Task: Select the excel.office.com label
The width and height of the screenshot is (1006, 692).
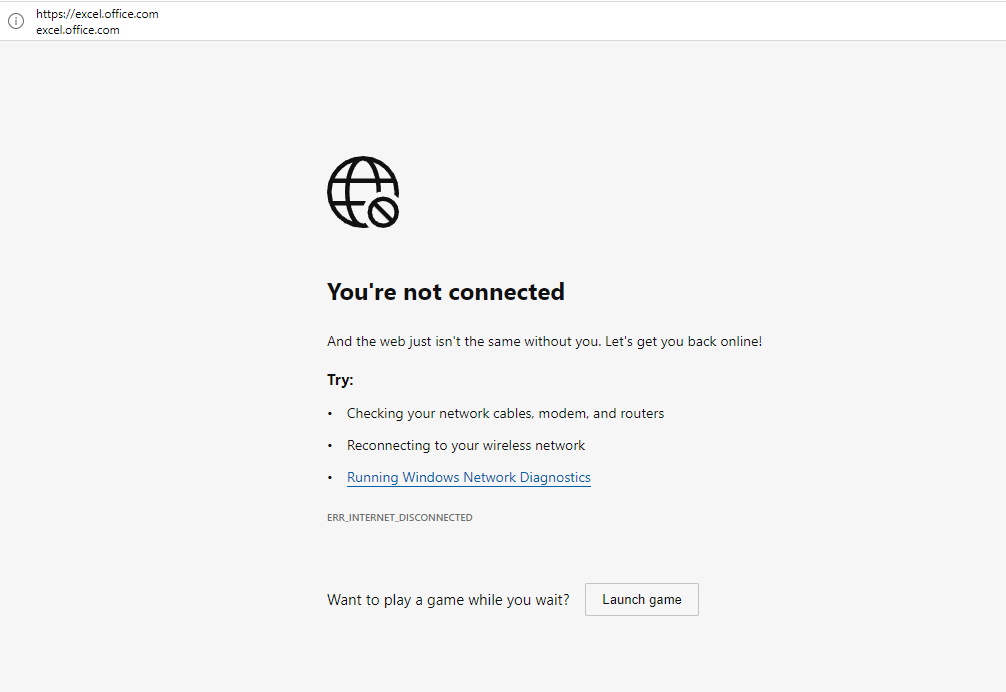Action: [77, 29]
